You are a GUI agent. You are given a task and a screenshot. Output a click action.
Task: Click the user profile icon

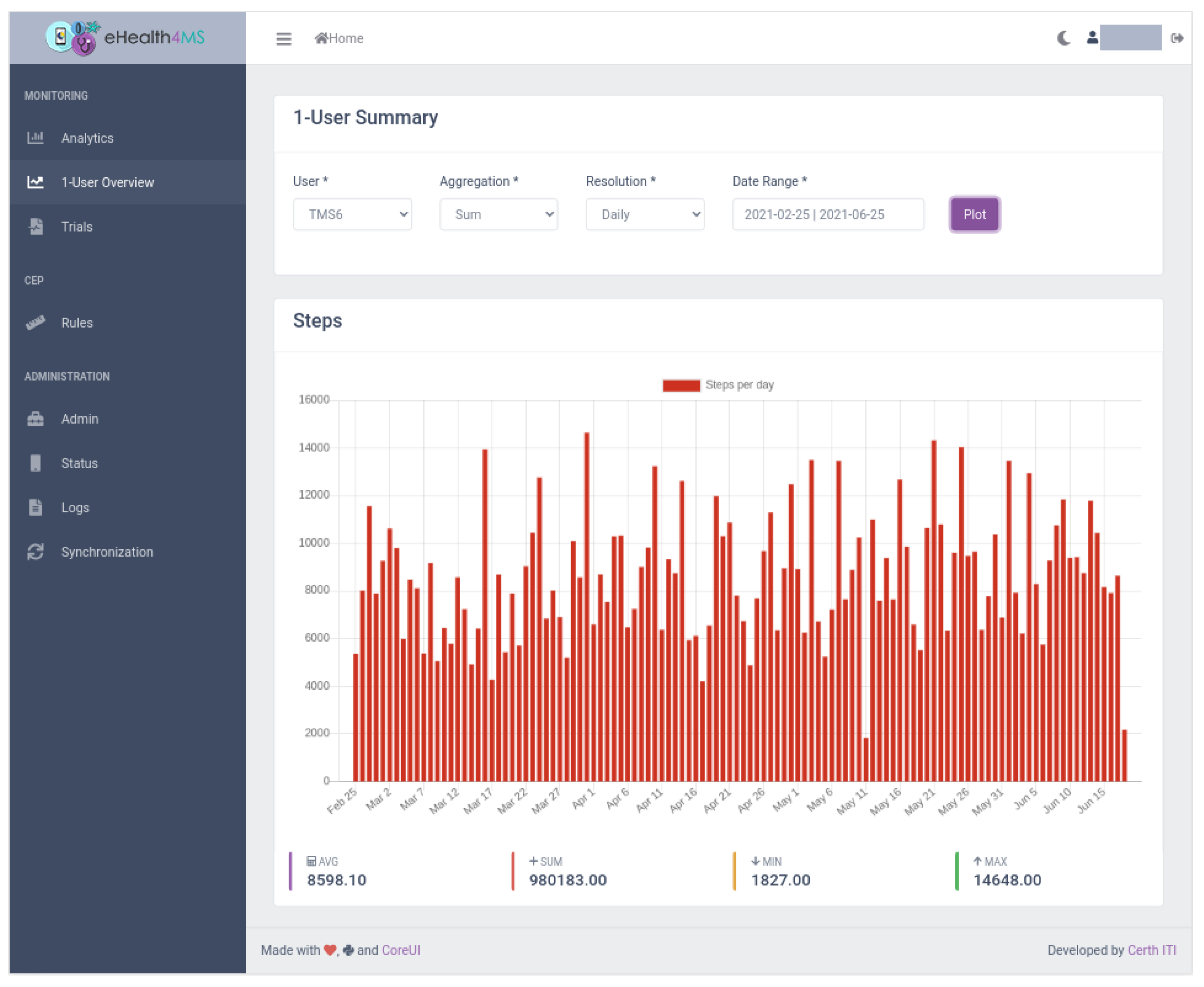click(x=1092, y=37)
